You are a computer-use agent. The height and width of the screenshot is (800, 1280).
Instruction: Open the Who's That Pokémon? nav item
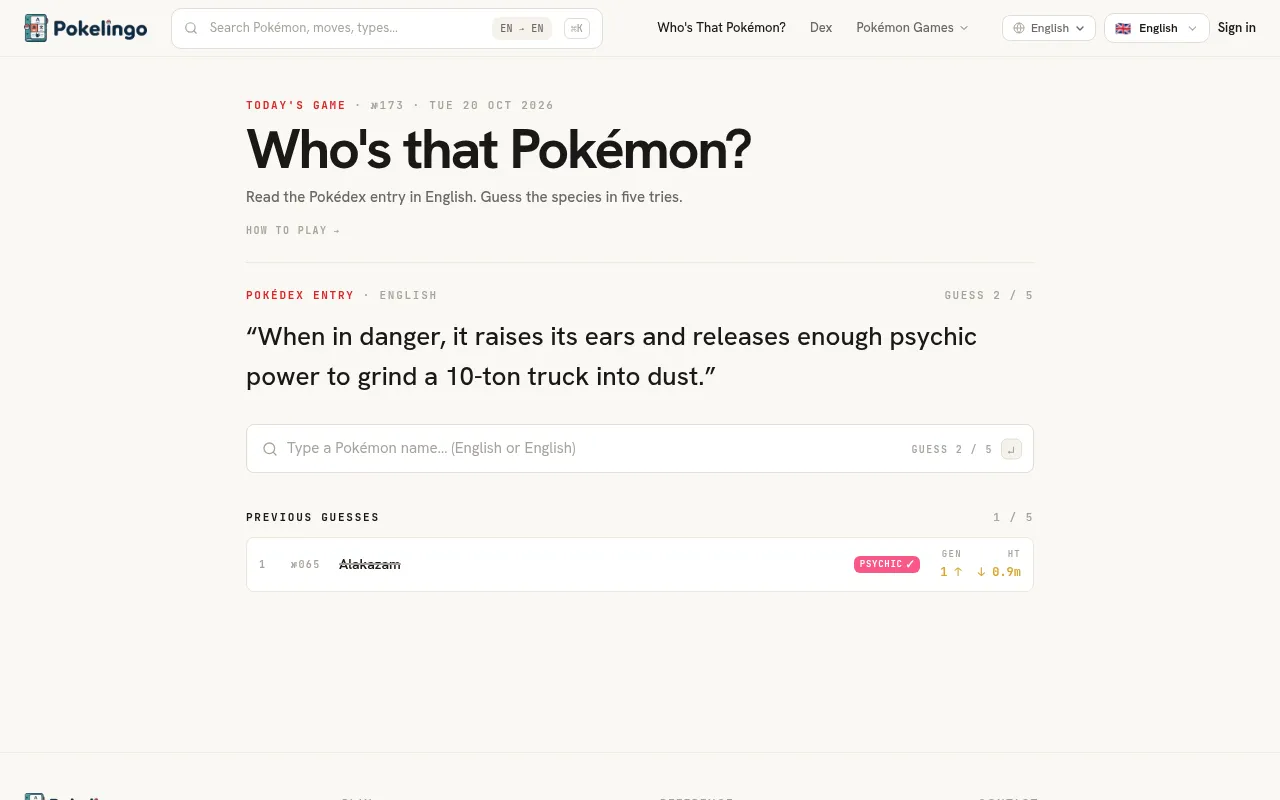click(721, 28)
